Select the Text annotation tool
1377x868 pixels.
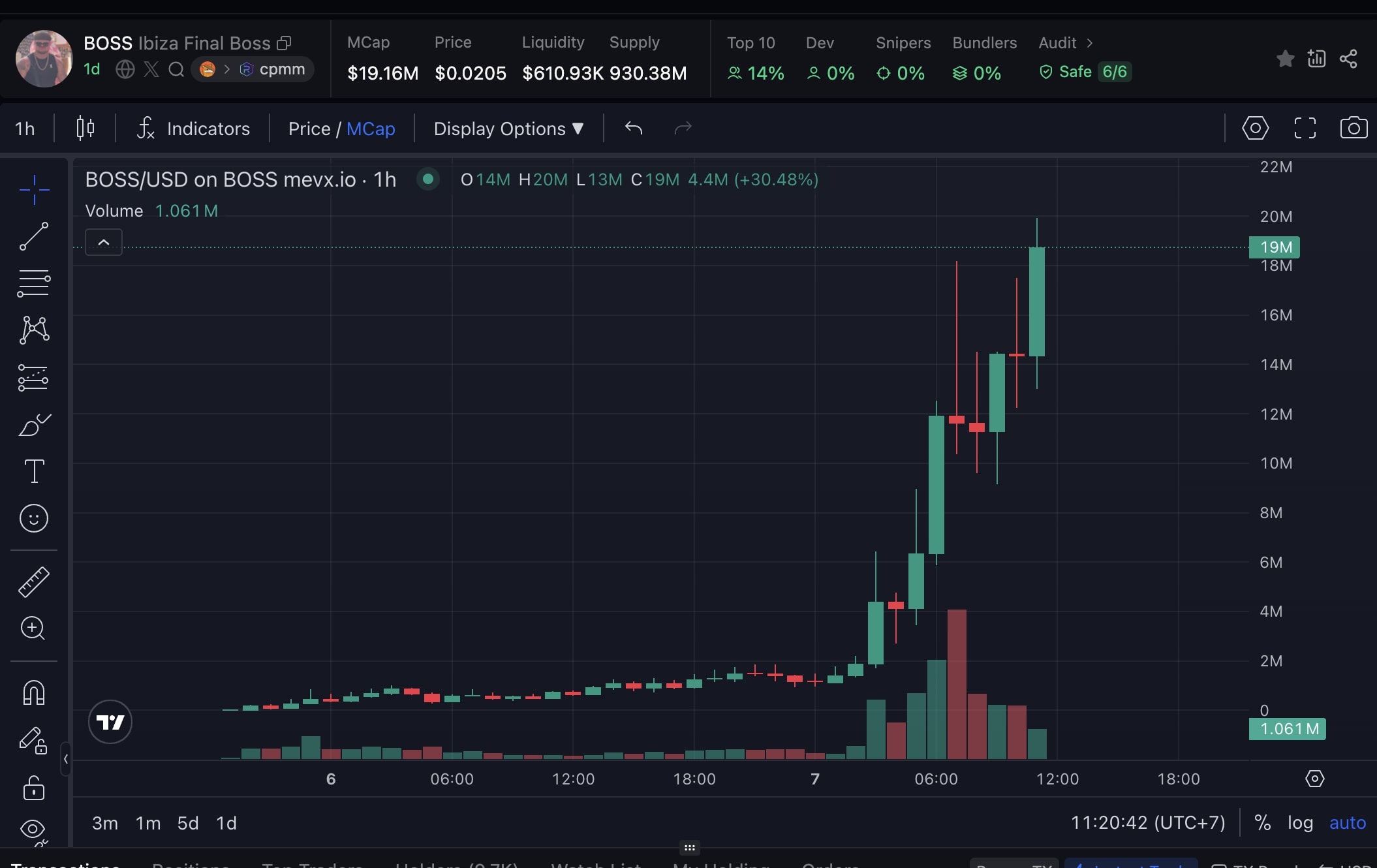click(x=34, y=471)
